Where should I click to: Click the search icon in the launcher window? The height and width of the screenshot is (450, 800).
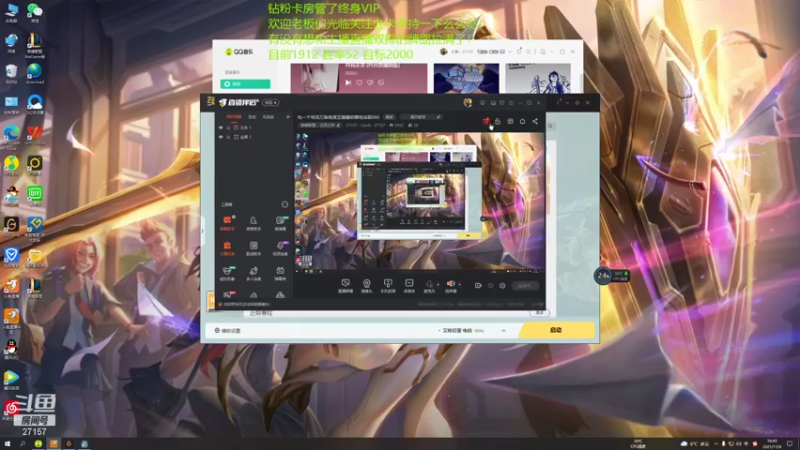[x=551, y=126]
